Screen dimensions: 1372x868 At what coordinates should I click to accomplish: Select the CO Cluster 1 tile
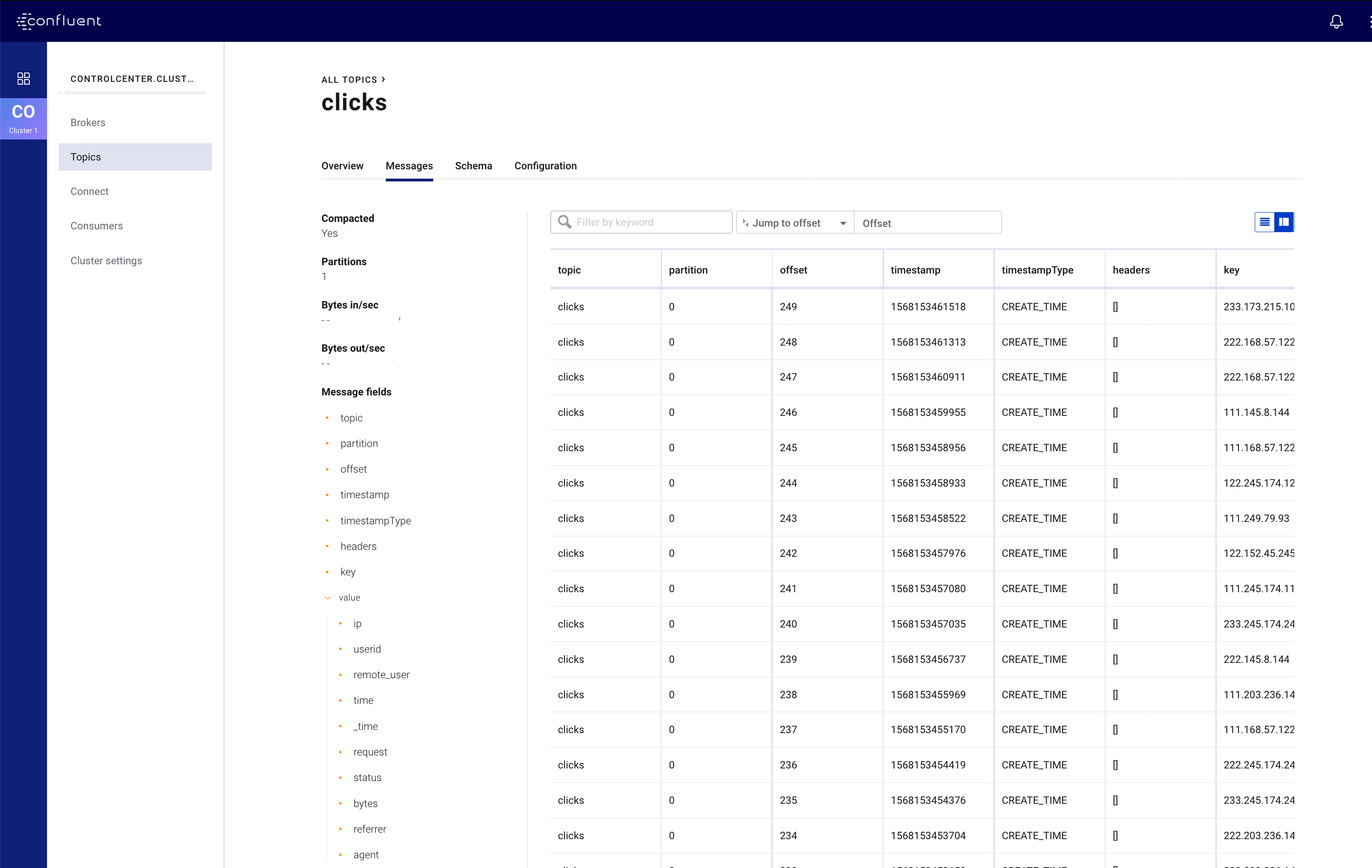coord(23,119)
